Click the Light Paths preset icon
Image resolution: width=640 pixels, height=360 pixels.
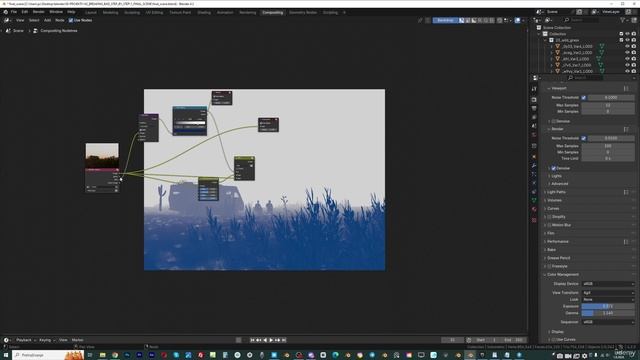626,192
